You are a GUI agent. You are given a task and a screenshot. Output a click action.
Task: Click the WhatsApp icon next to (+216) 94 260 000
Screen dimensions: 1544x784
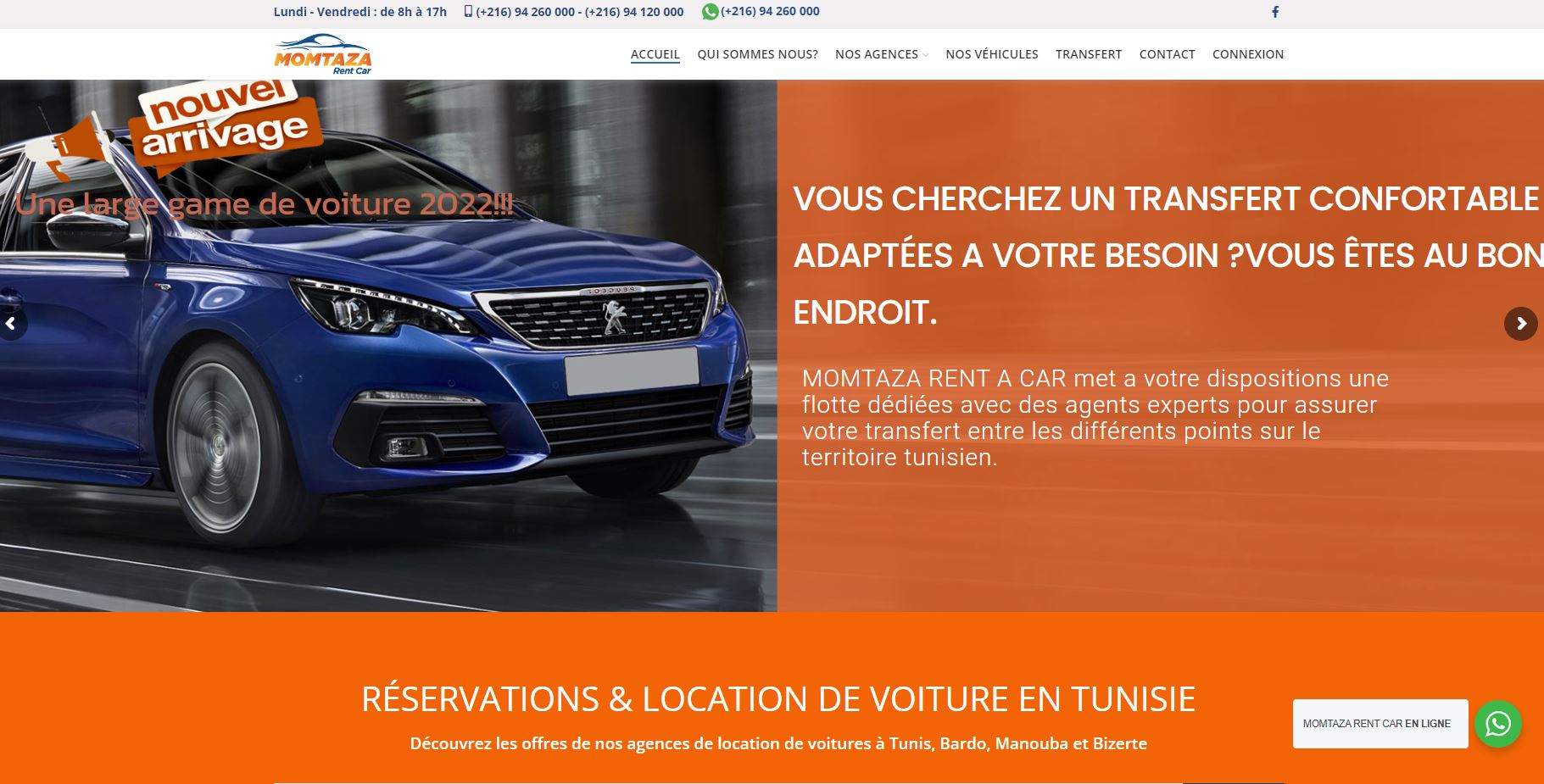(709, 11)
